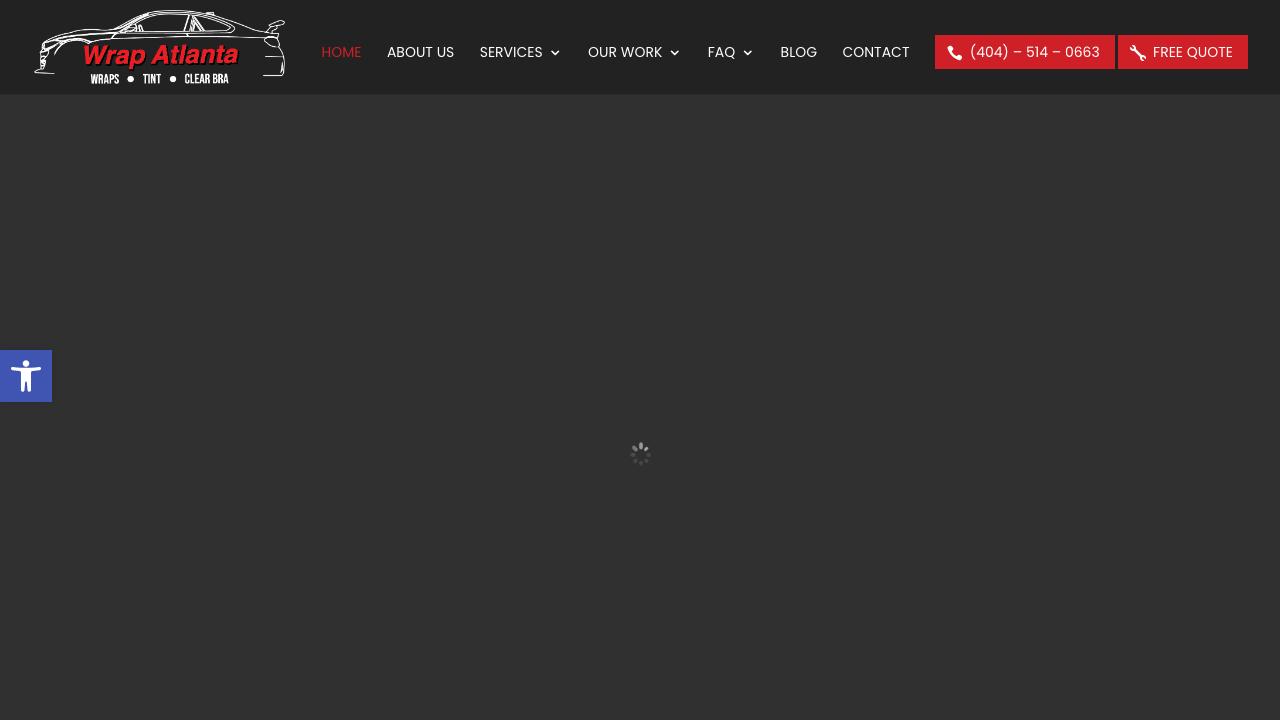
Task: Click the Wraps Tint Clear Bra tagline
Action: [160, 79]
